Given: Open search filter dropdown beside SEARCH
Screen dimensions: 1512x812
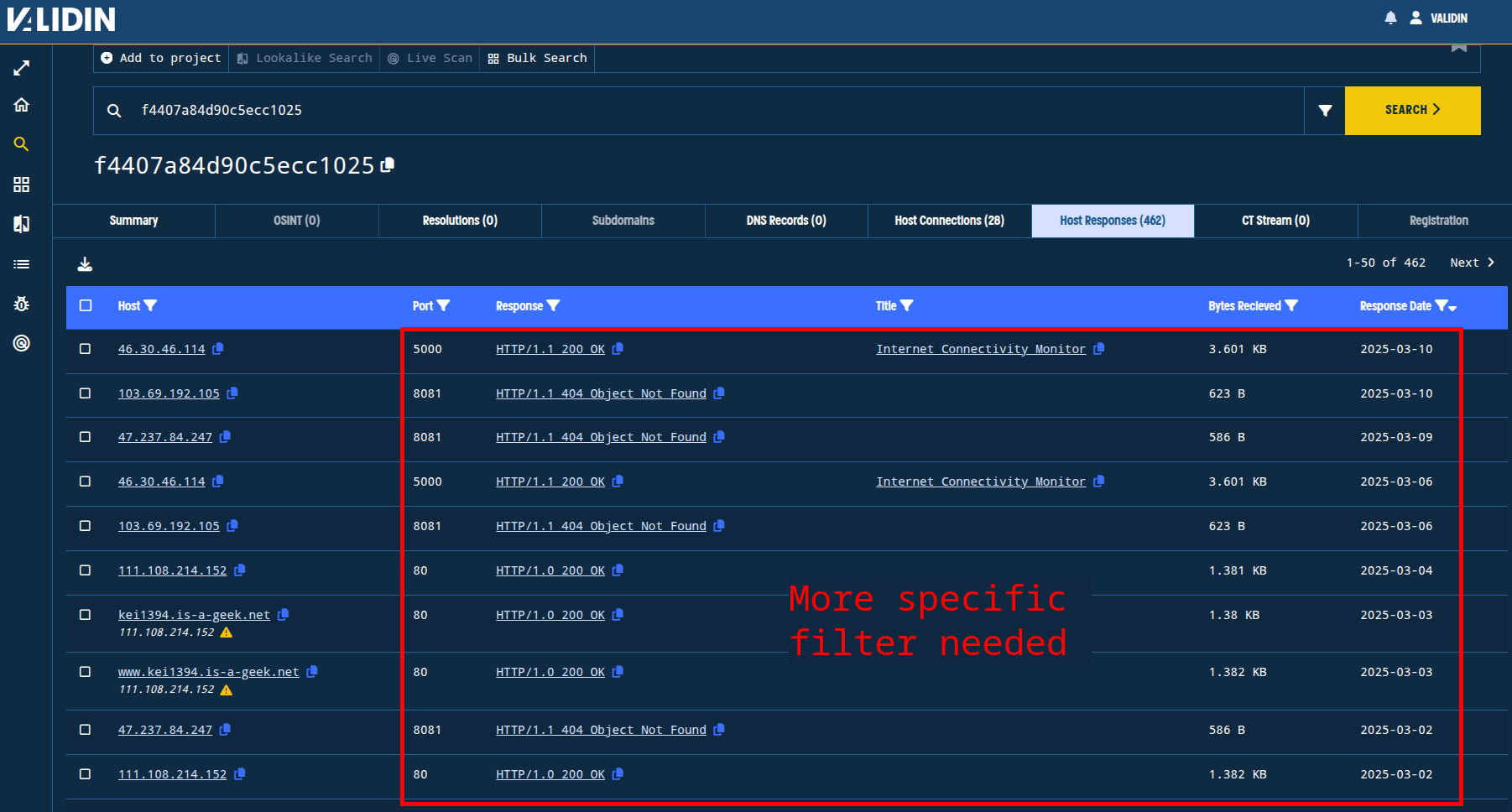Looking at the screenshot, I should pos(1325,111).
